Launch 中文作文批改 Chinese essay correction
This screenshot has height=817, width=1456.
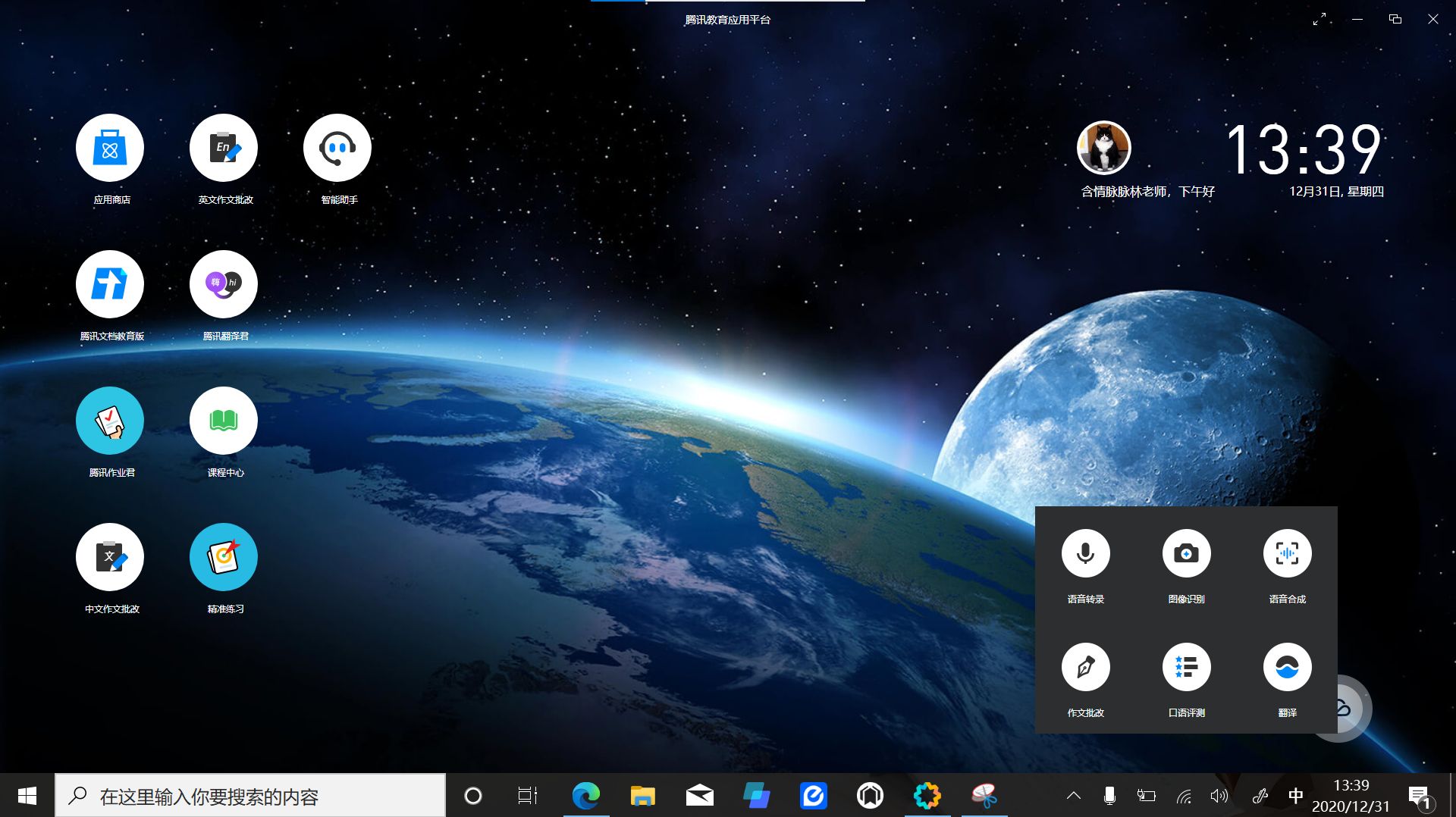click(x=110, y=557)
